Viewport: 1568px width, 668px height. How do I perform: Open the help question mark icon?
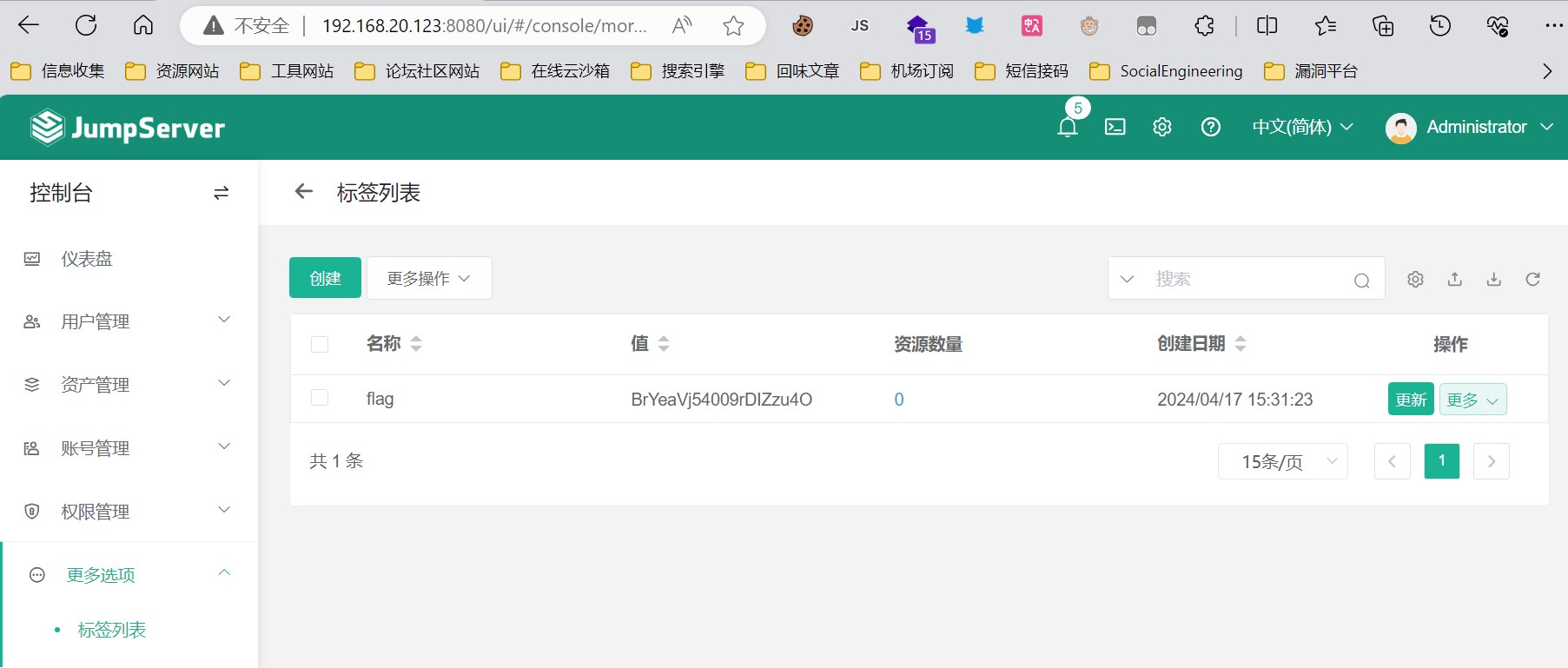[1211, 127]
